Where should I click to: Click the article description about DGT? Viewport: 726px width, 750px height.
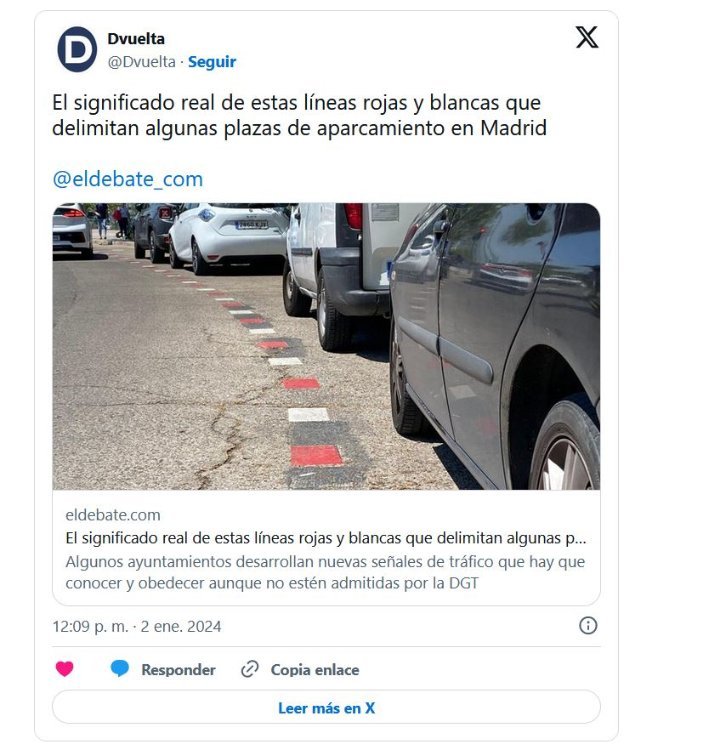(325, 572)
